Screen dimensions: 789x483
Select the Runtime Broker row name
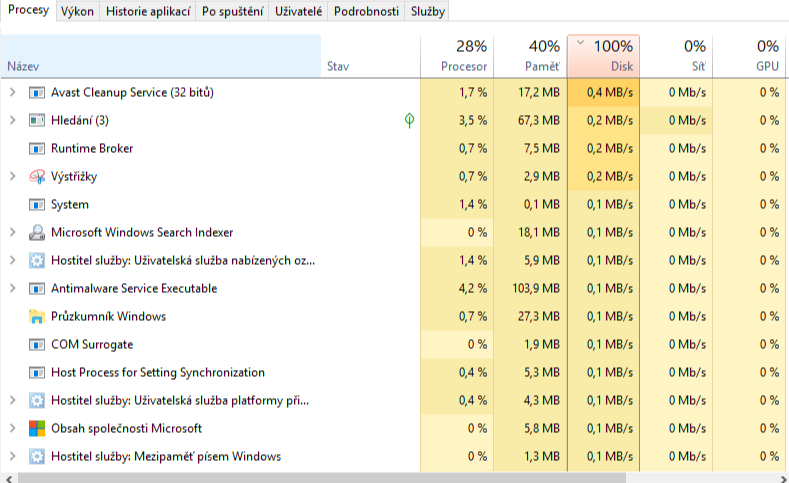(92, 148)
